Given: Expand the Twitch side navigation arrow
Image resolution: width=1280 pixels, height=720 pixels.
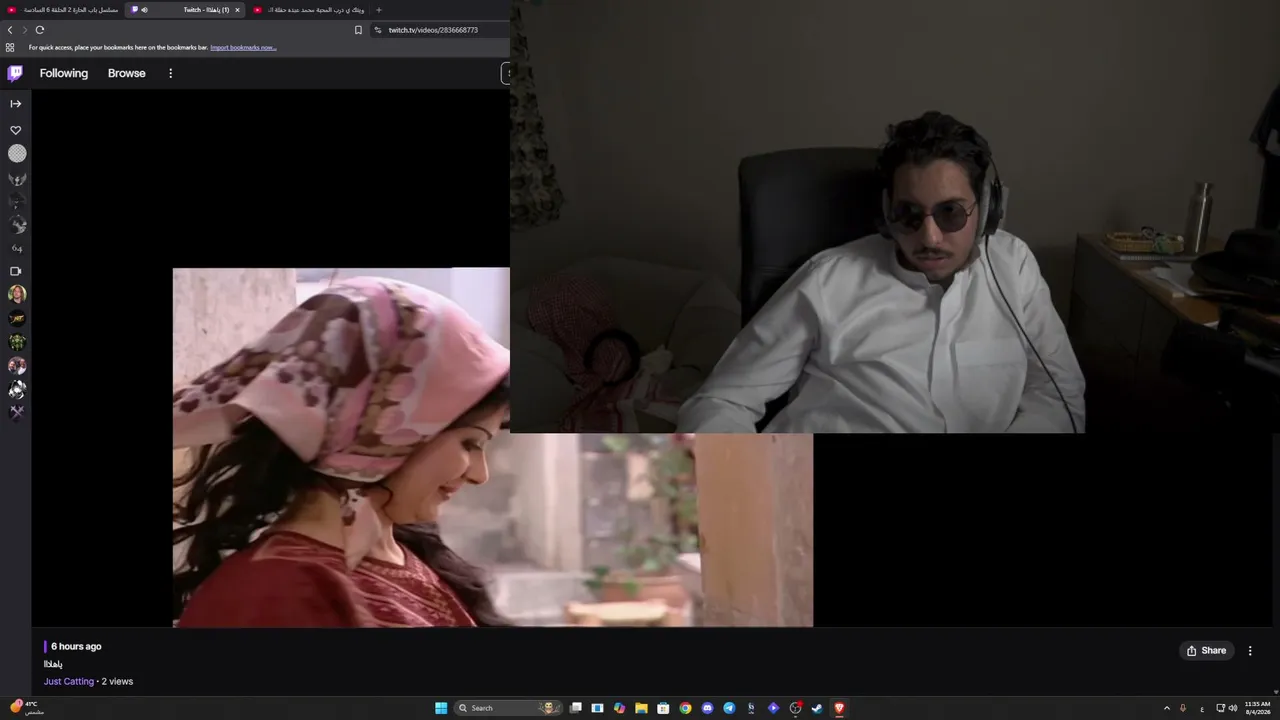Looking at the screenshot, I should click(x=16, y=104).
